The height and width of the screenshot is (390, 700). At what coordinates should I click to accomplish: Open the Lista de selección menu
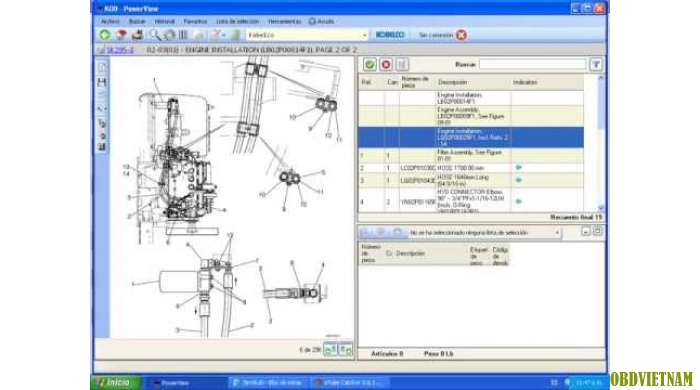point(238,21)
